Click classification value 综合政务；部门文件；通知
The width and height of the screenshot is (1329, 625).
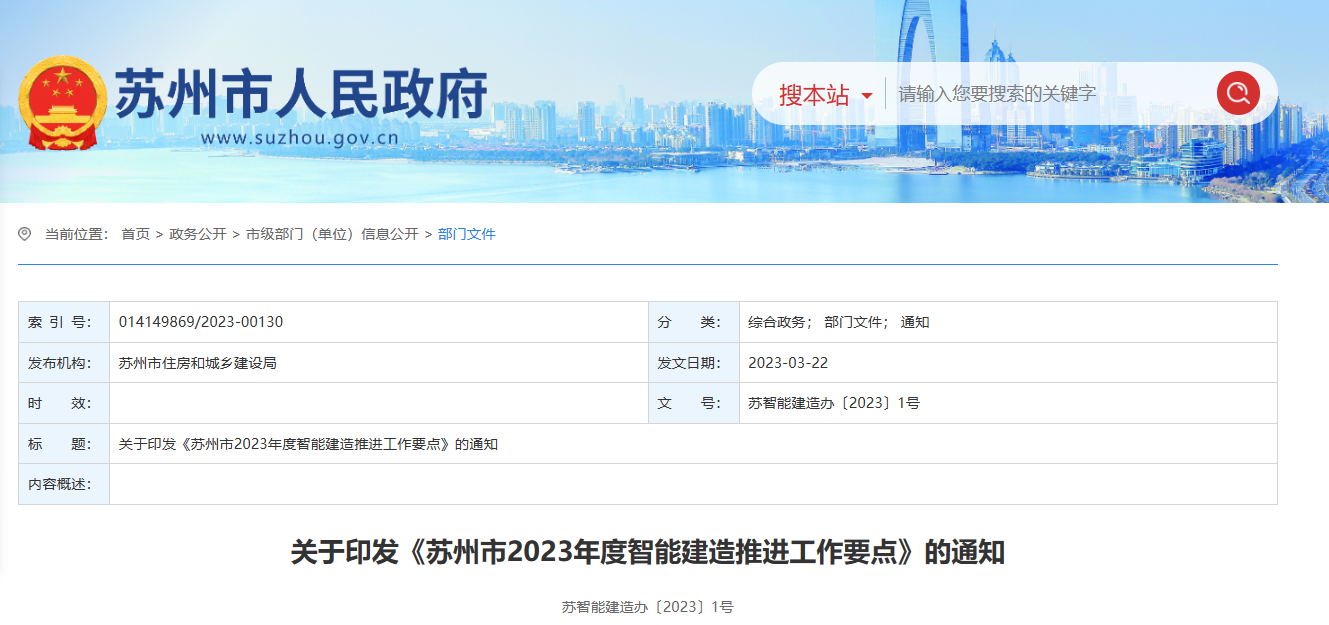click(839, 322)
